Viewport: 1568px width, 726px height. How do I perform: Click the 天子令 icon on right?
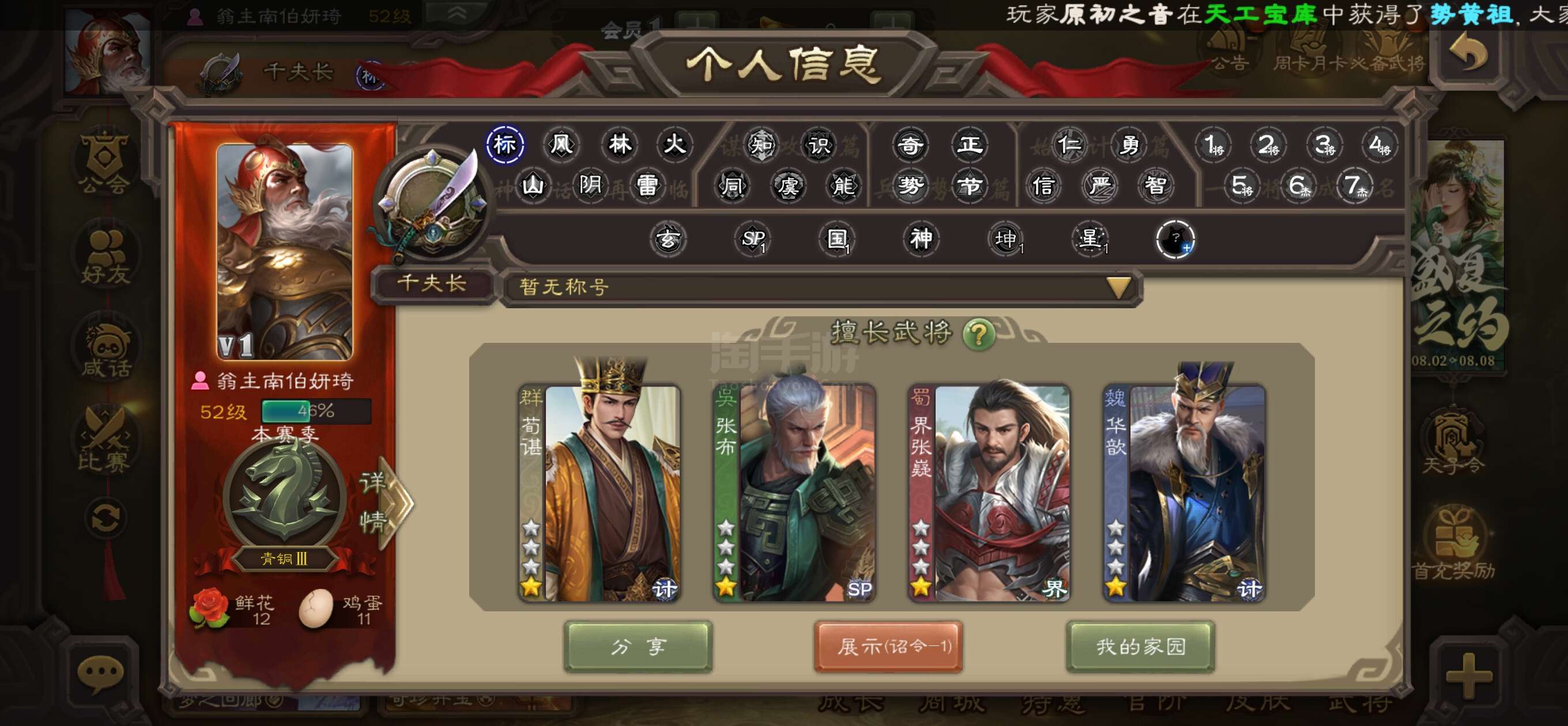pyautogui.click(x=1453, y=444)
